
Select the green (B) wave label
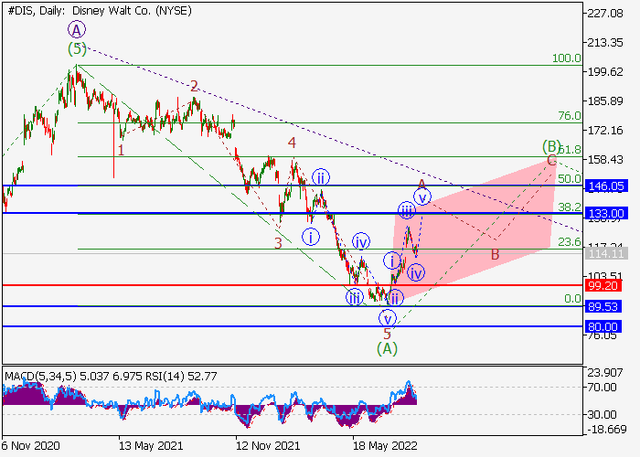coord(551,146)
